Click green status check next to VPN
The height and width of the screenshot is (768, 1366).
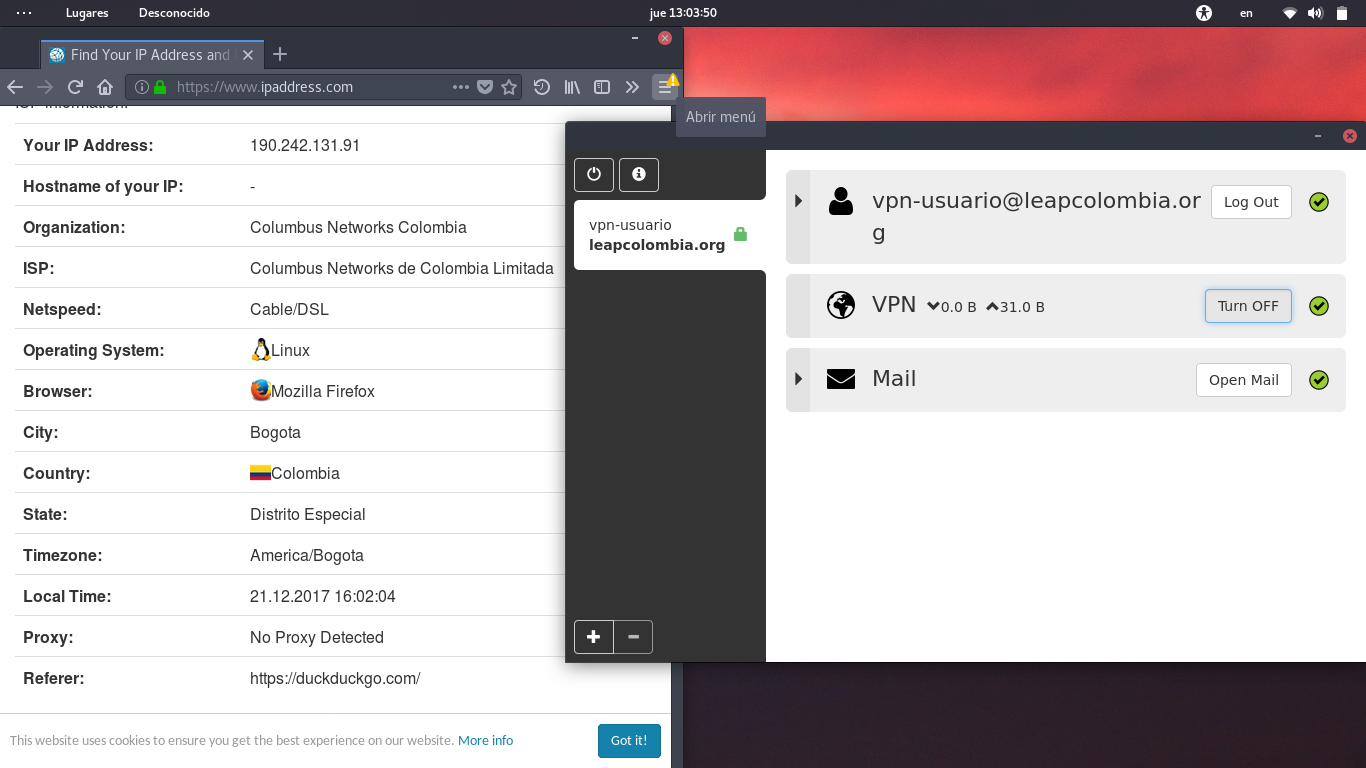click(1319, 306)
